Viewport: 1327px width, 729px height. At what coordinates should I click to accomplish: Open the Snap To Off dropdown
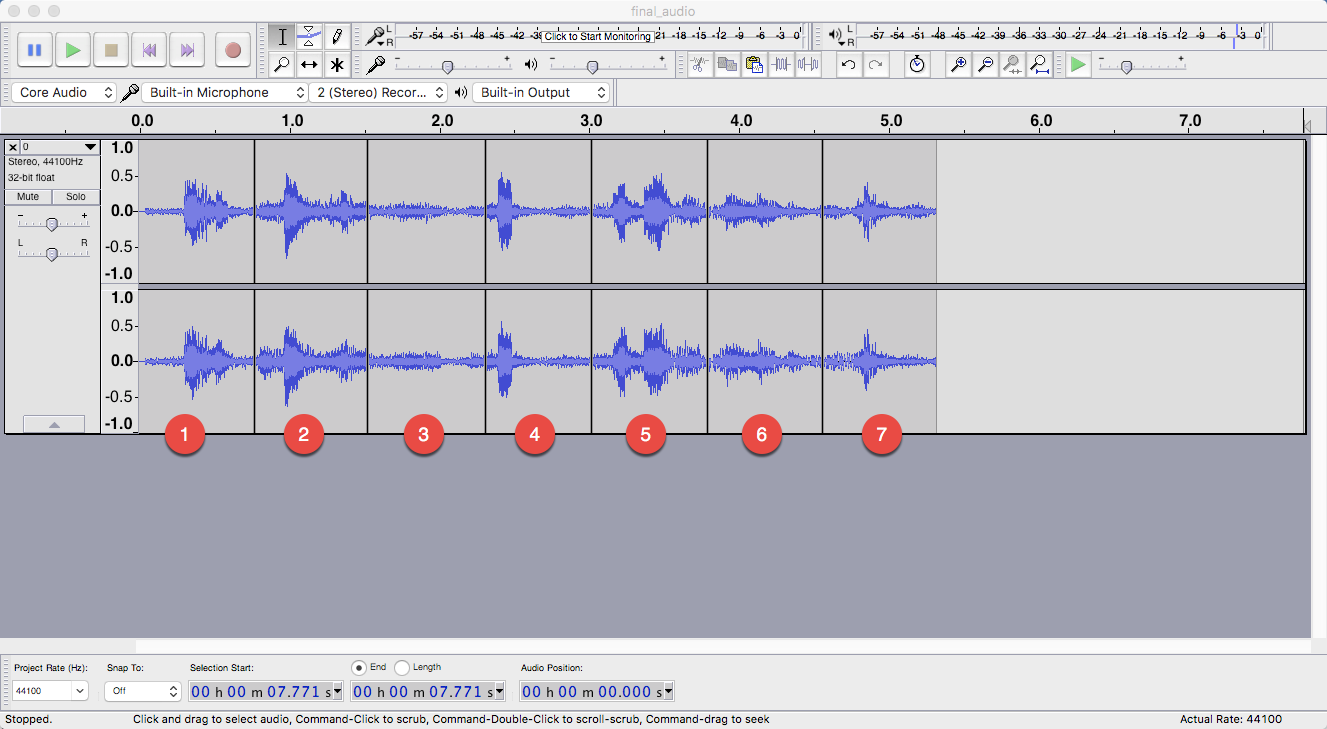[143, 691]
